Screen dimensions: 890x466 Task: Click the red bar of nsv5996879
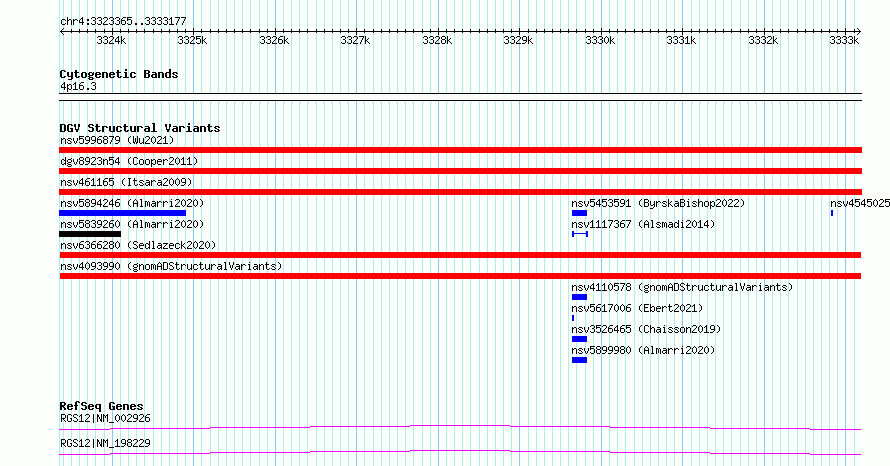coord(460,150)
